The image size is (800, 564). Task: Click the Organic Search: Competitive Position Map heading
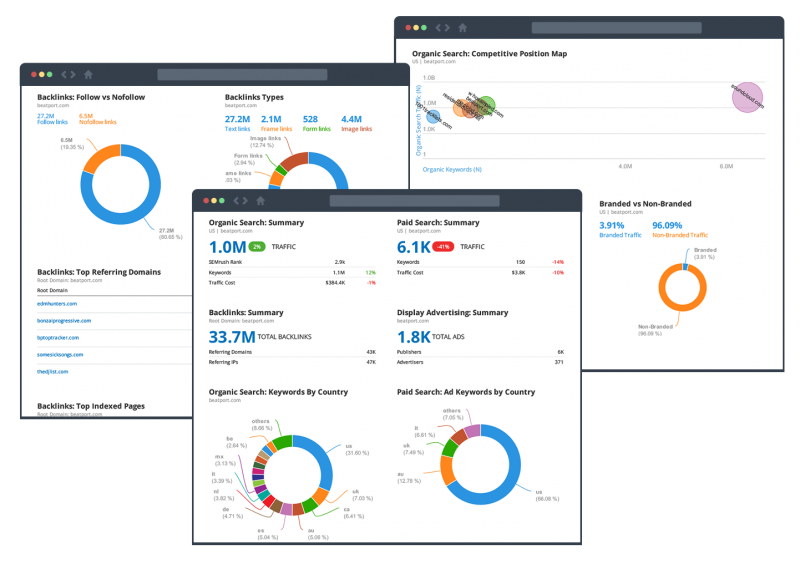[489, 54]
